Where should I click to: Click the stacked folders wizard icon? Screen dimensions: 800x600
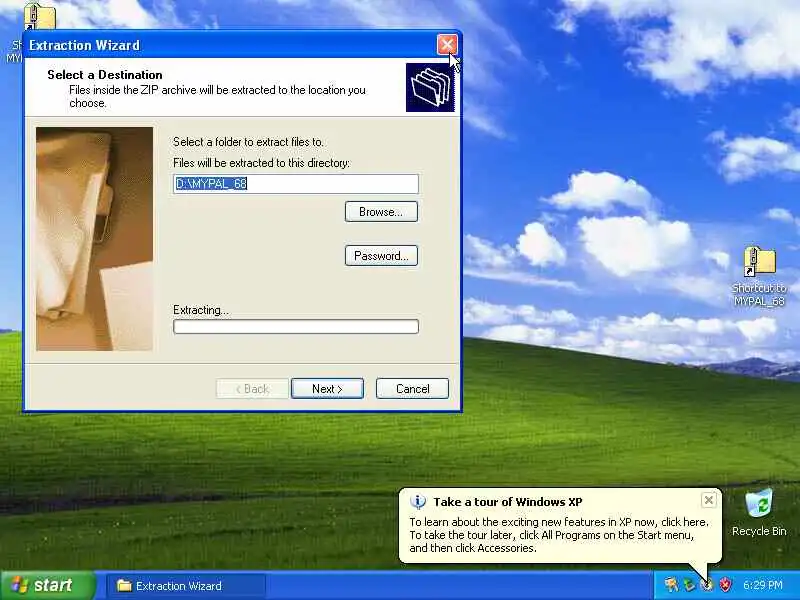tap(430, 87)
